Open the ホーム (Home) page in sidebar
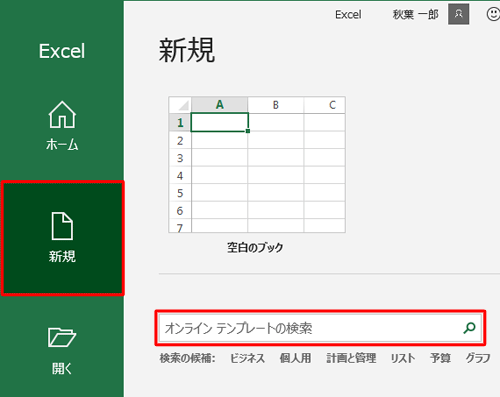The height and width of the screenshot is (397, 500). [x=62, y=126]
